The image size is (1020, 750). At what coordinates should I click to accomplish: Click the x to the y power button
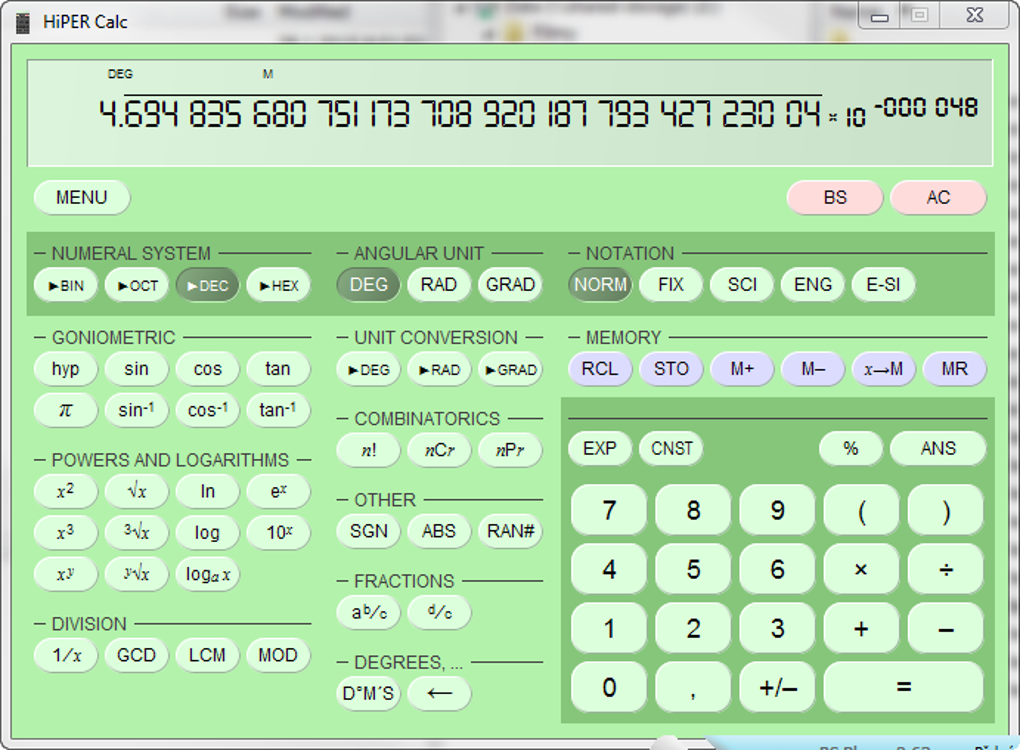pyautogui.click(x=66, y=574)
